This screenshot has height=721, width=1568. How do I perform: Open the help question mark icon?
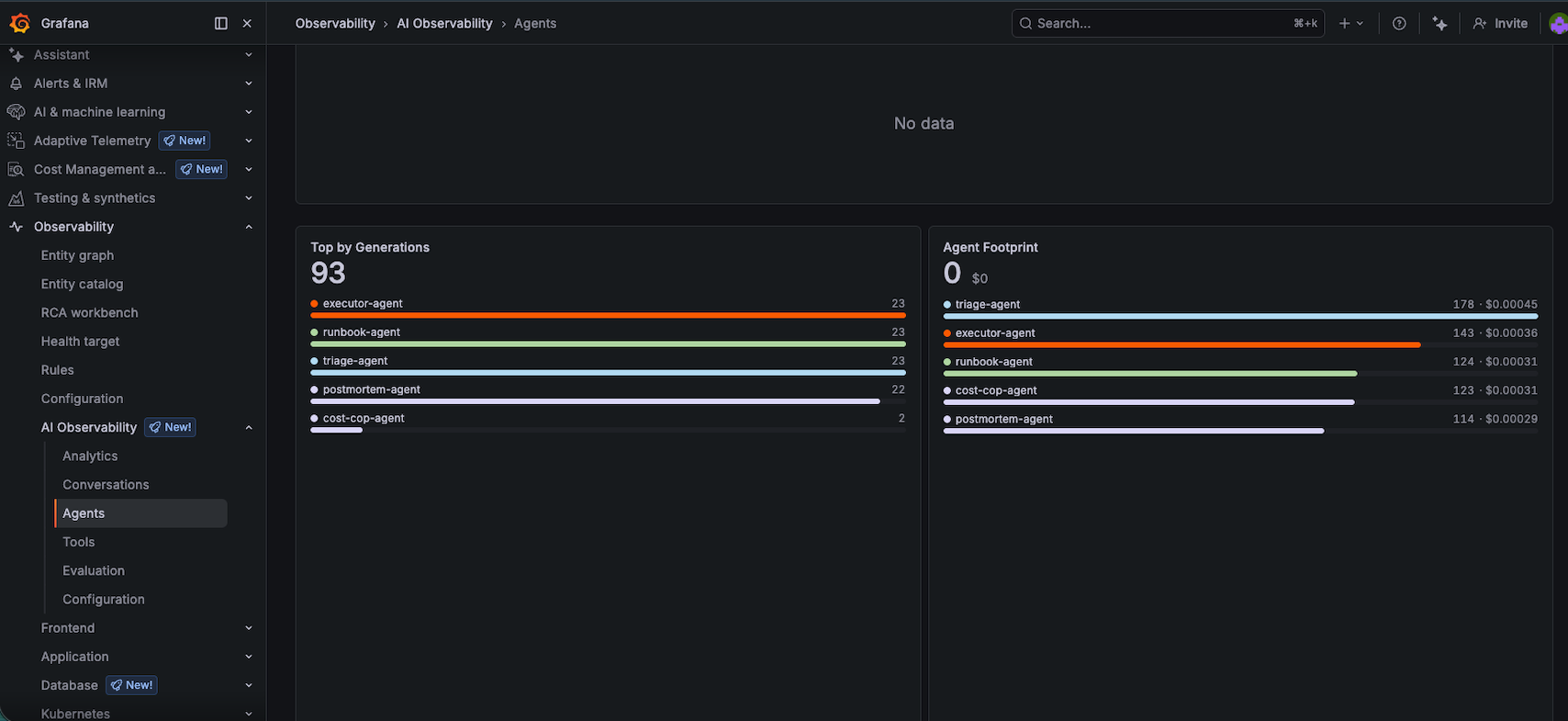(1399, 23)
